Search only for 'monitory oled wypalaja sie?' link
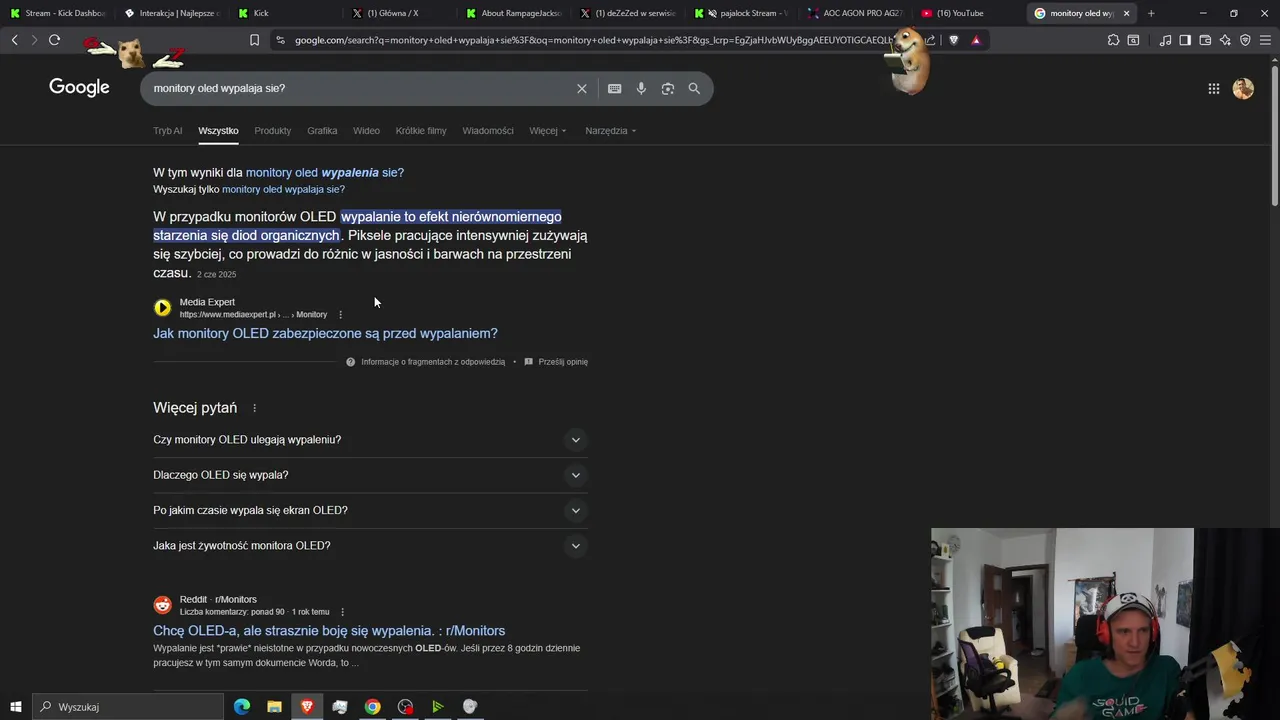 tap(283, 190)
